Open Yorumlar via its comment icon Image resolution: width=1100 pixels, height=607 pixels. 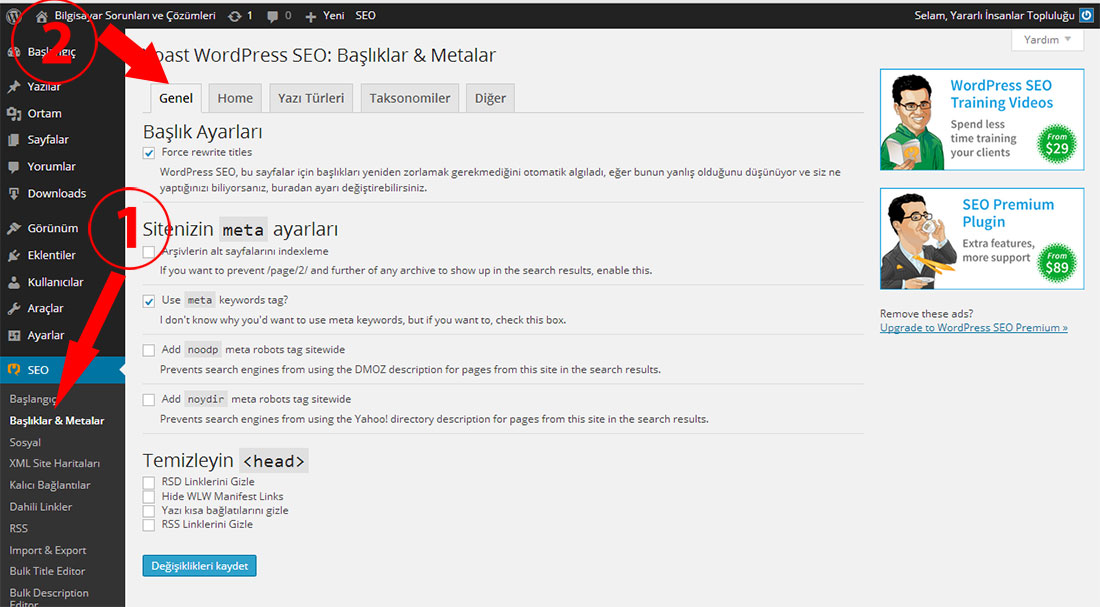pyautogui.click(x=13, y=167)
